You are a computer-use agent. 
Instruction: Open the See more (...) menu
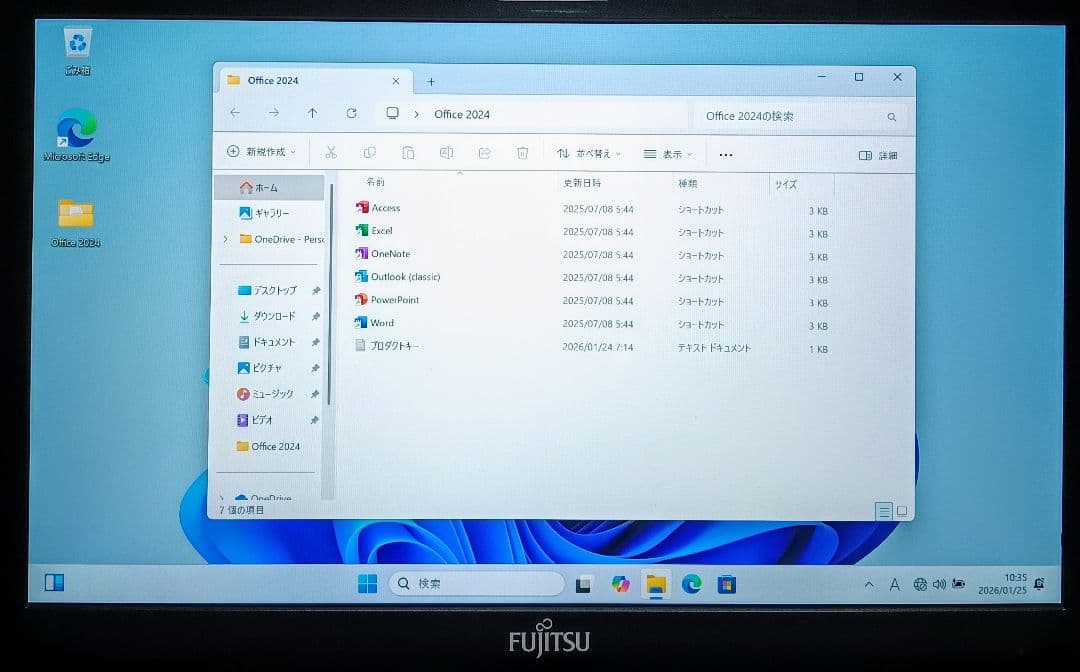[725, 153]
